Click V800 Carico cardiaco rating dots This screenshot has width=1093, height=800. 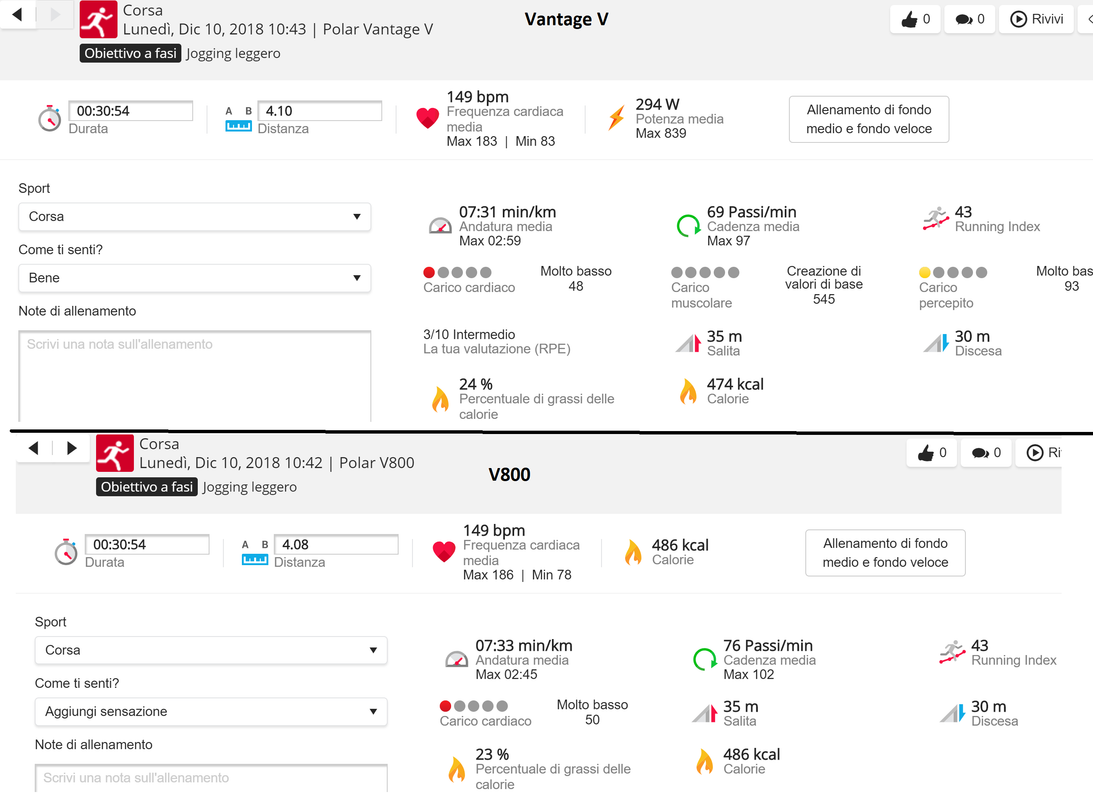pos(474,706)
